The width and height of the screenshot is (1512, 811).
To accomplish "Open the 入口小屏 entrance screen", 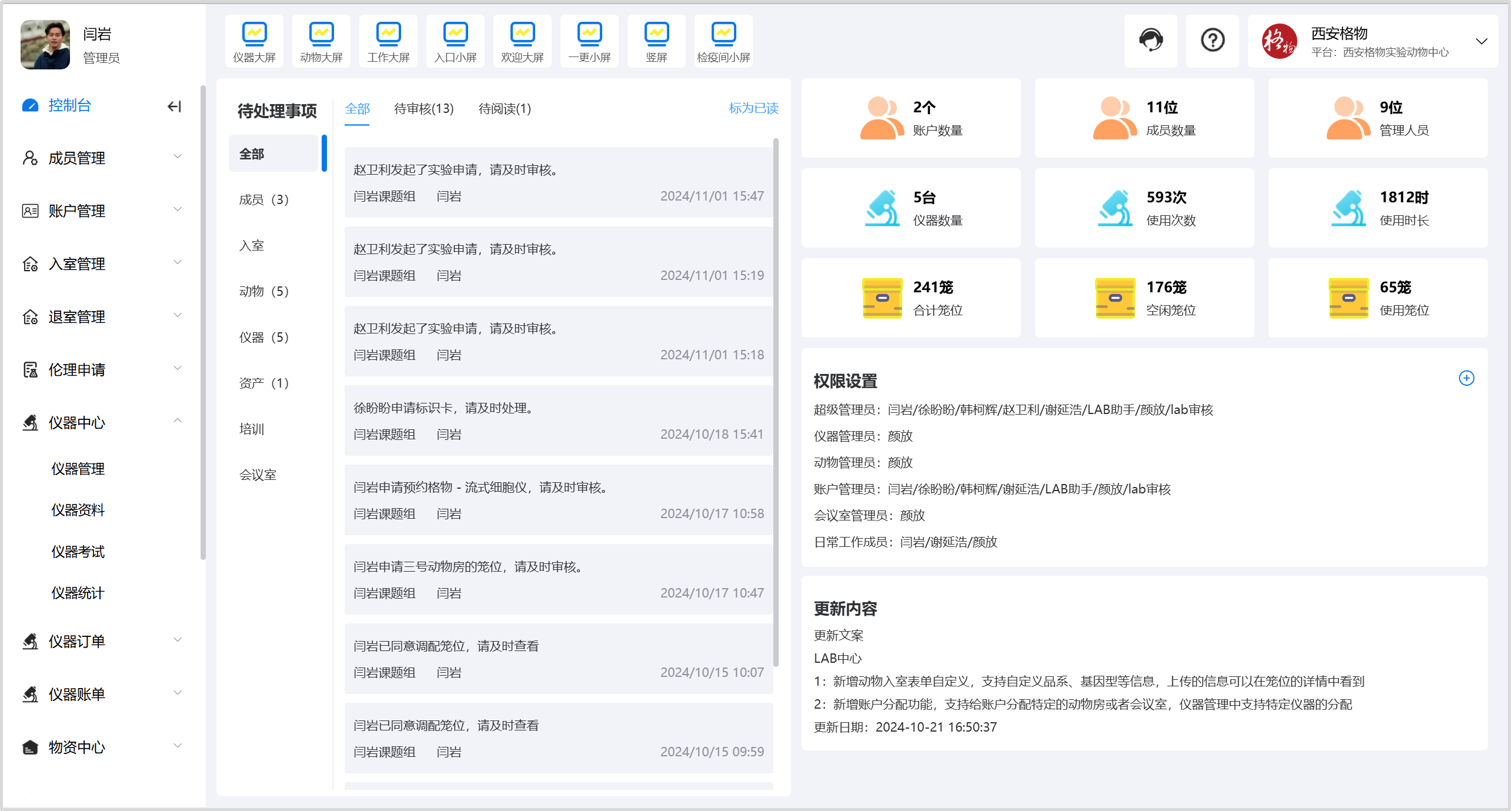I will click(x=455, y=41).
